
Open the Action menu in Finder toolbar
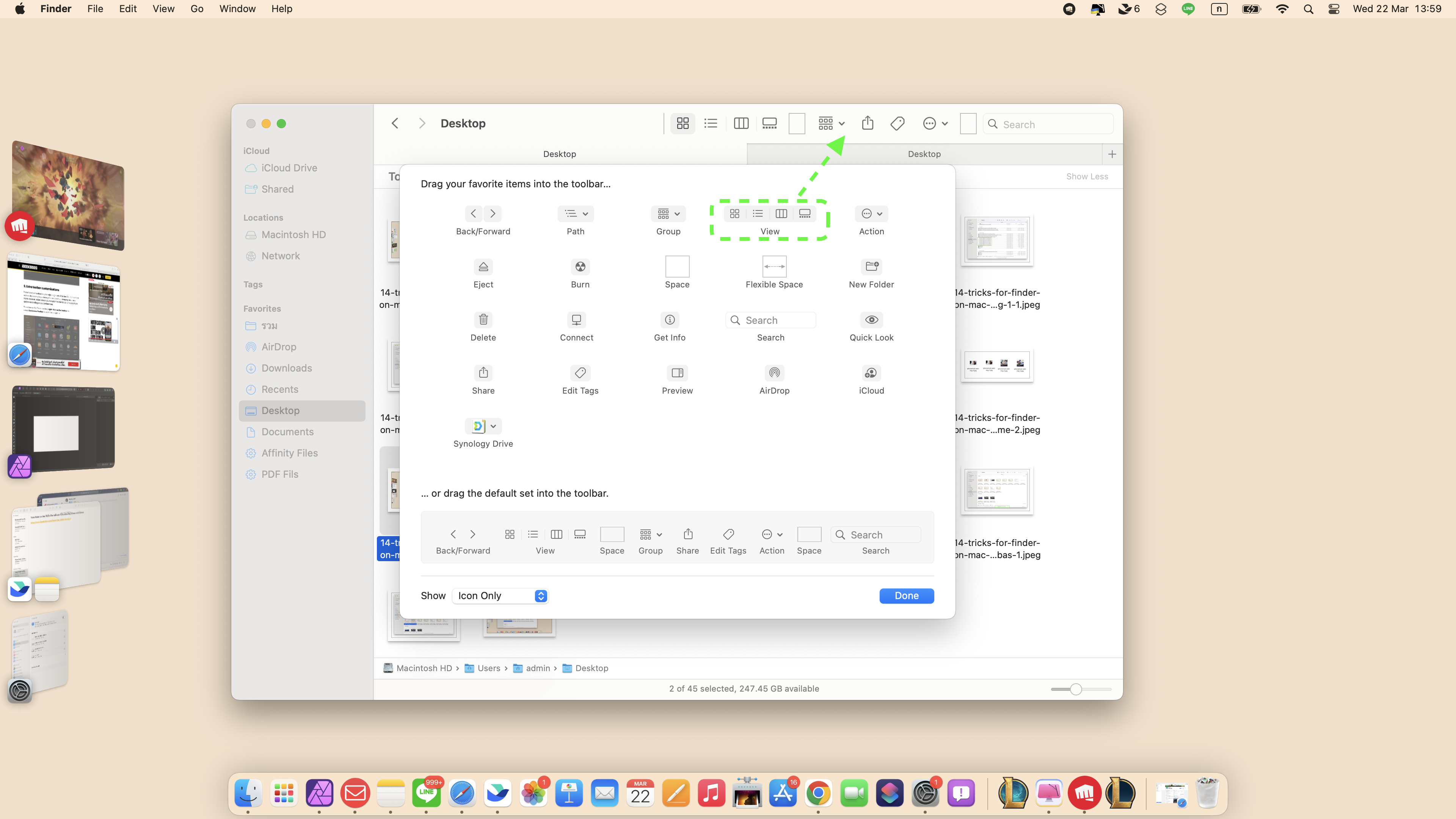[x=934, y=123]
